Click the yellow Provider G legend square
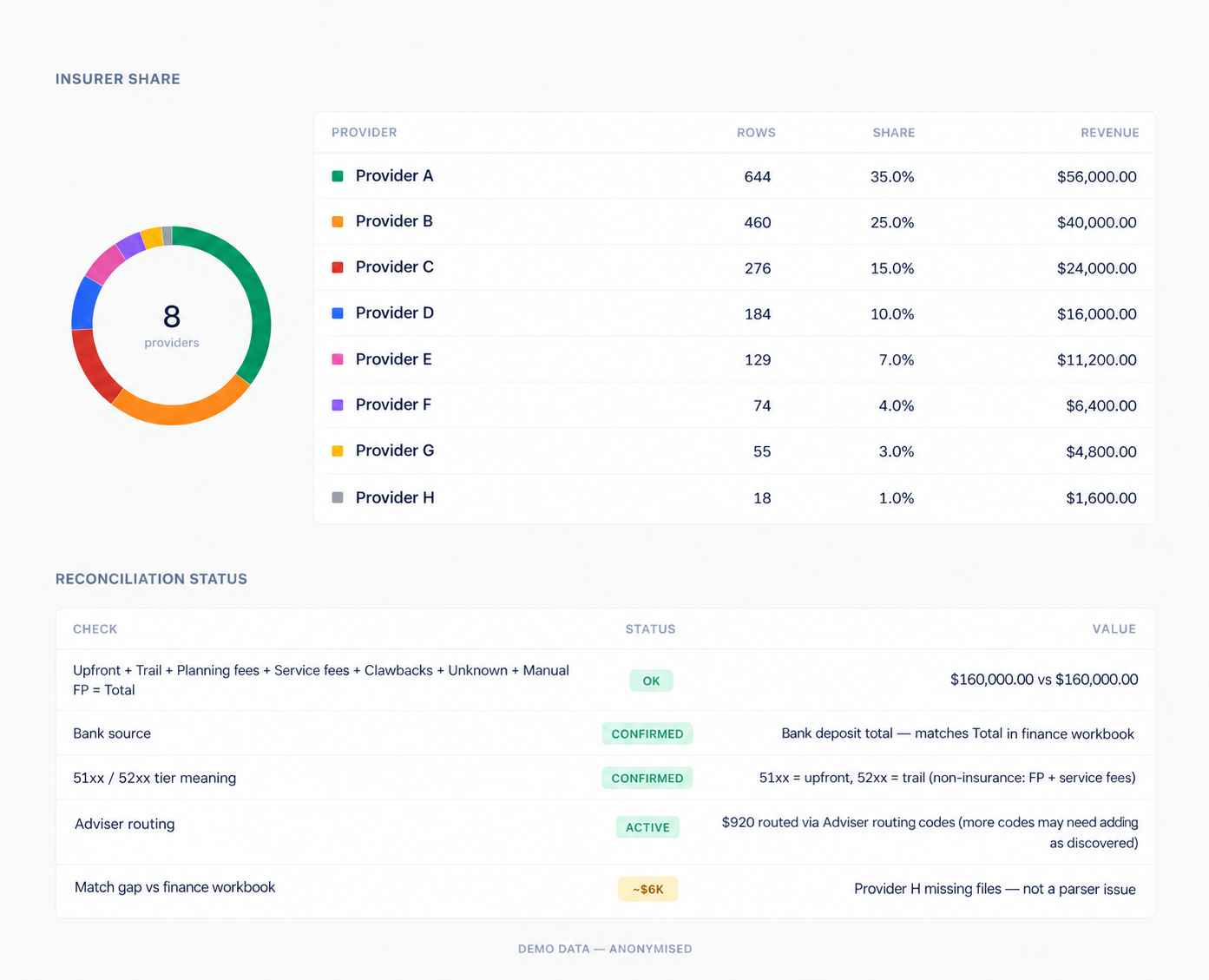This screenshot has height=980, width=1209. (x=338, y=451)
